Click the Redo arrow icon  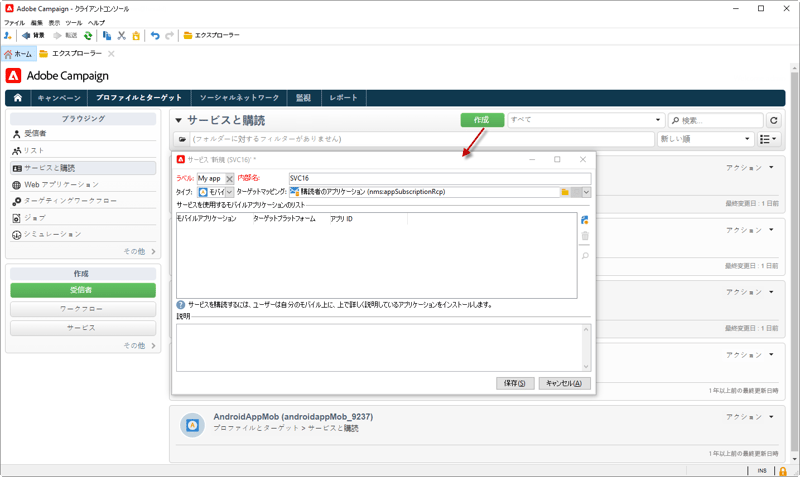pos(169,35)
